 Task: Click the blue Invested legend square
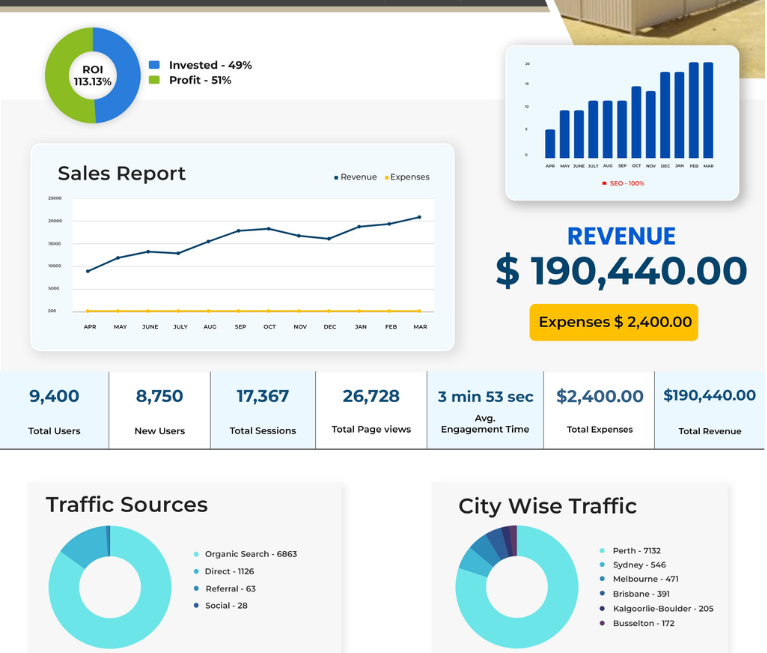coord(154,65)
